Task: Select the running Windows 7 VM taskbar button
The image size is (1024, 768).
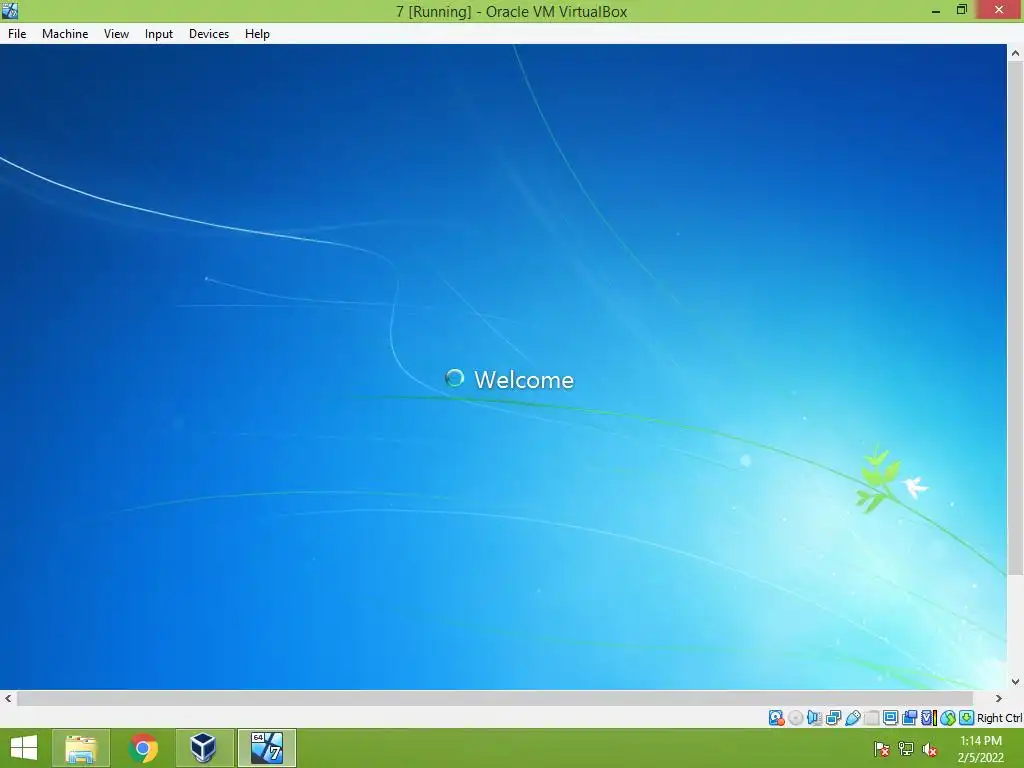Action: [x=266, y=748]
